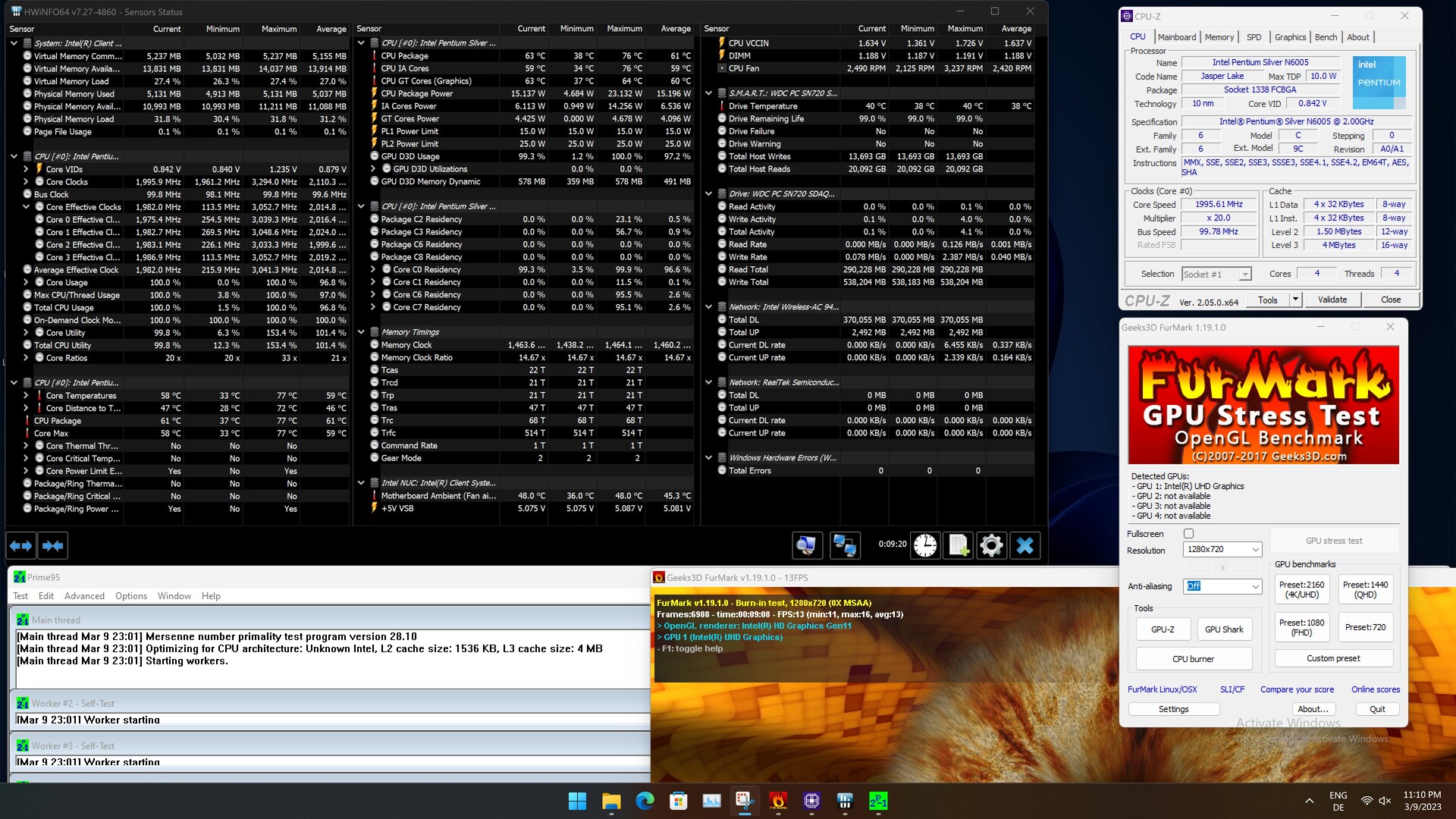Click FurMark GPU stress test button
The height and width of the screenshot is (819, 1456).
(x=1334, y=541)
